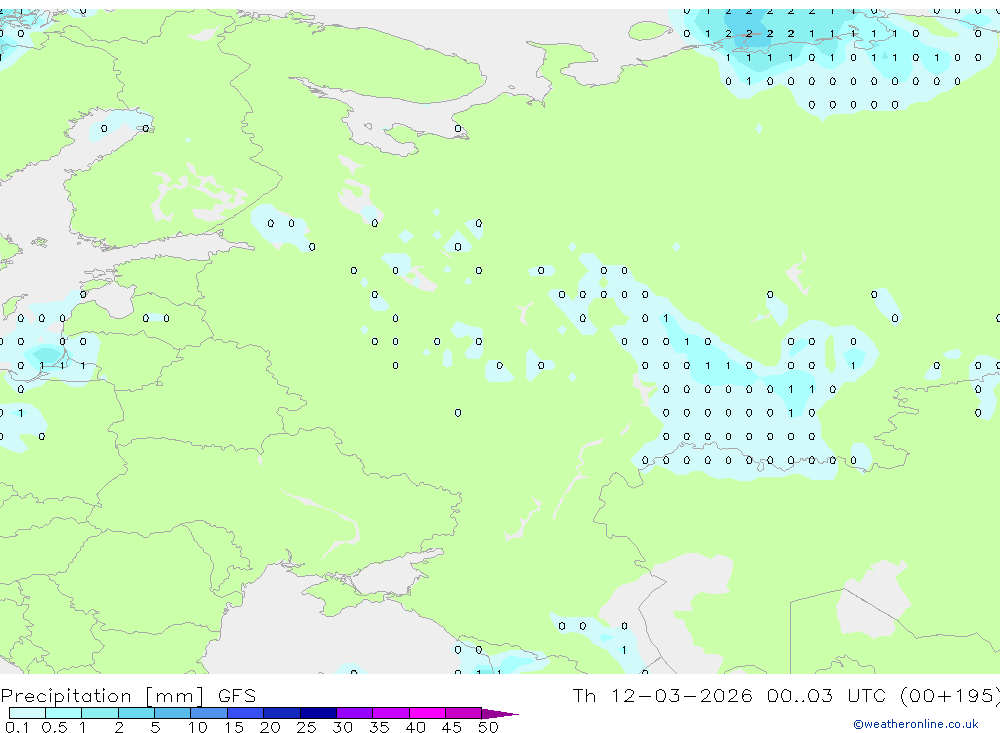Click the '35' legend scale label
This screenshot has width=1000, height=733.
(x=379, y=727)
